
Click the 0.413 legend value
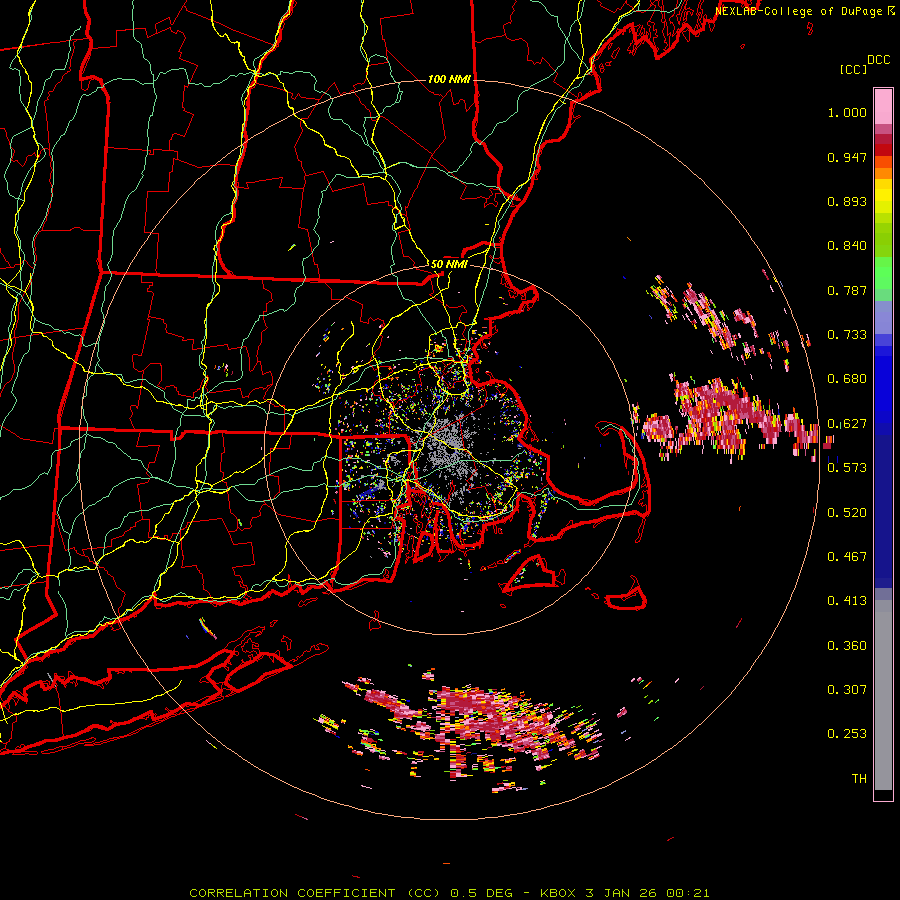pyautogui.click(x=847, y=601)
